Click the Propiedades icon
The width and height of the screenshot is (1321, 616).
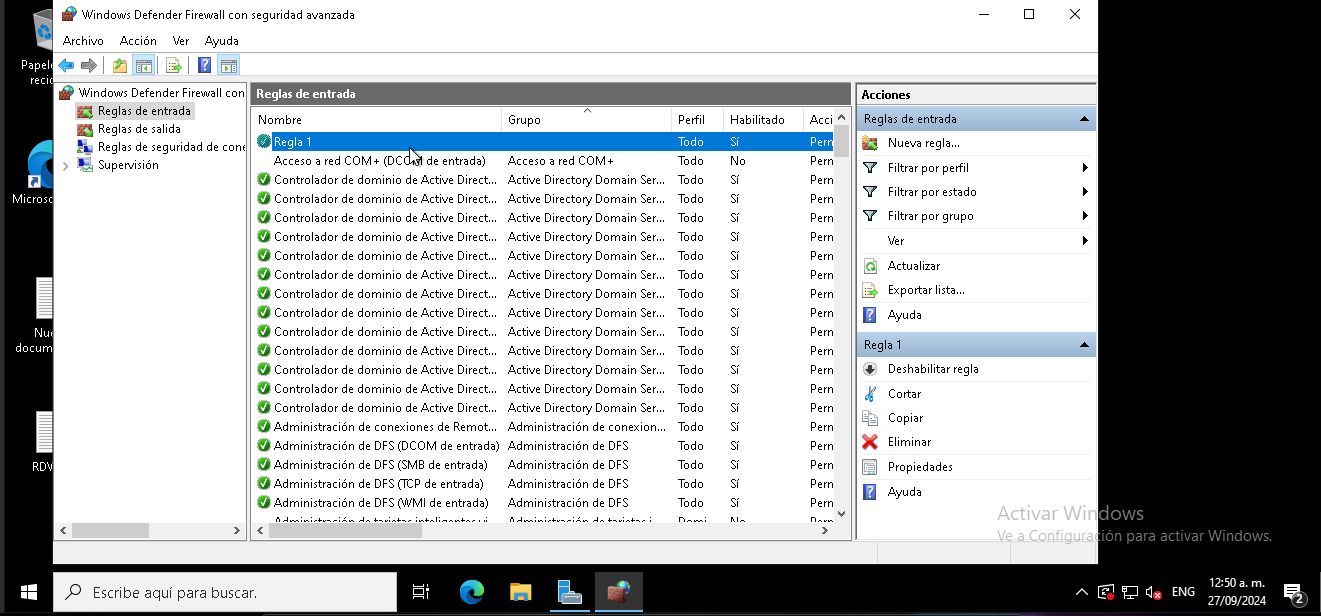[870, 467]
